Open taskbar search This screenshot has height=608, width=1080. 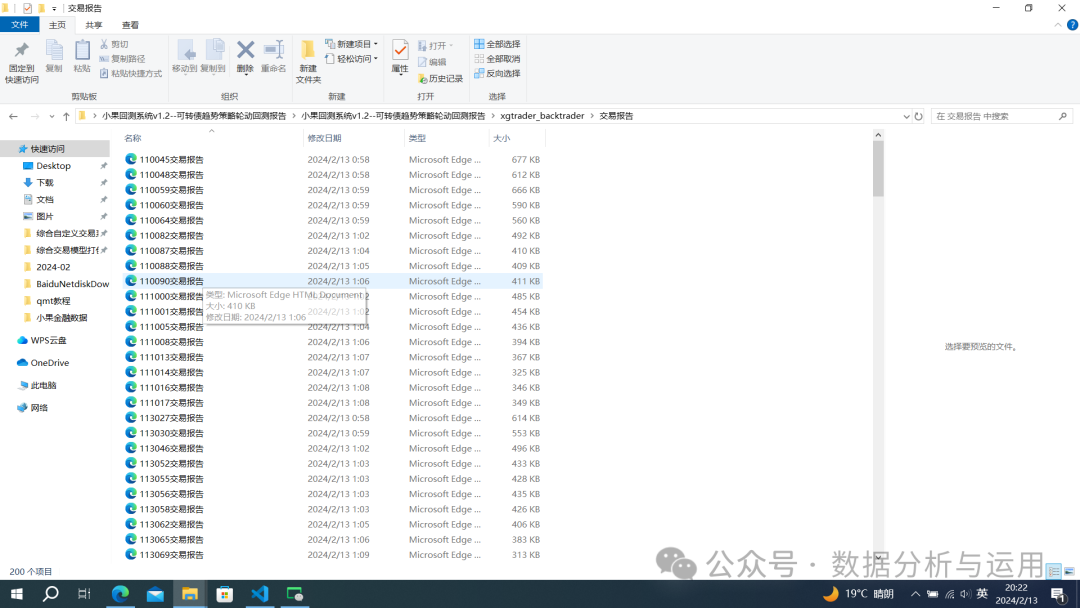(x=50, y=594)
